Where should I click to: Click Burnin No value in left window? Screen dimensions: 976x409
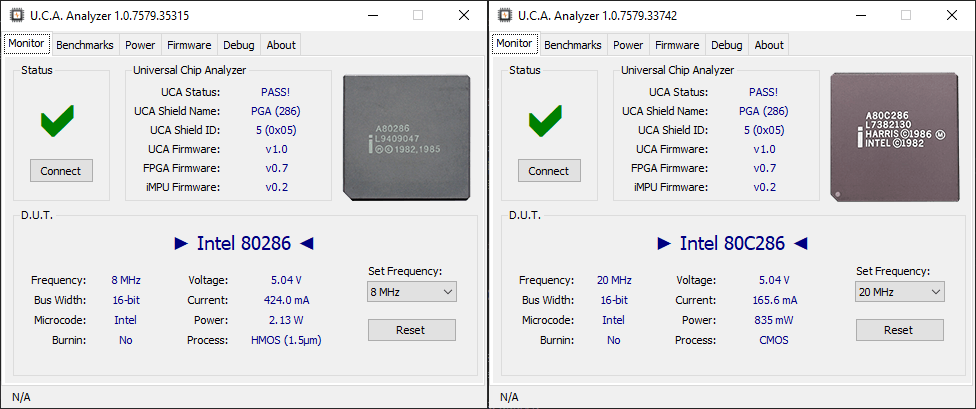[x=126, y=340]
